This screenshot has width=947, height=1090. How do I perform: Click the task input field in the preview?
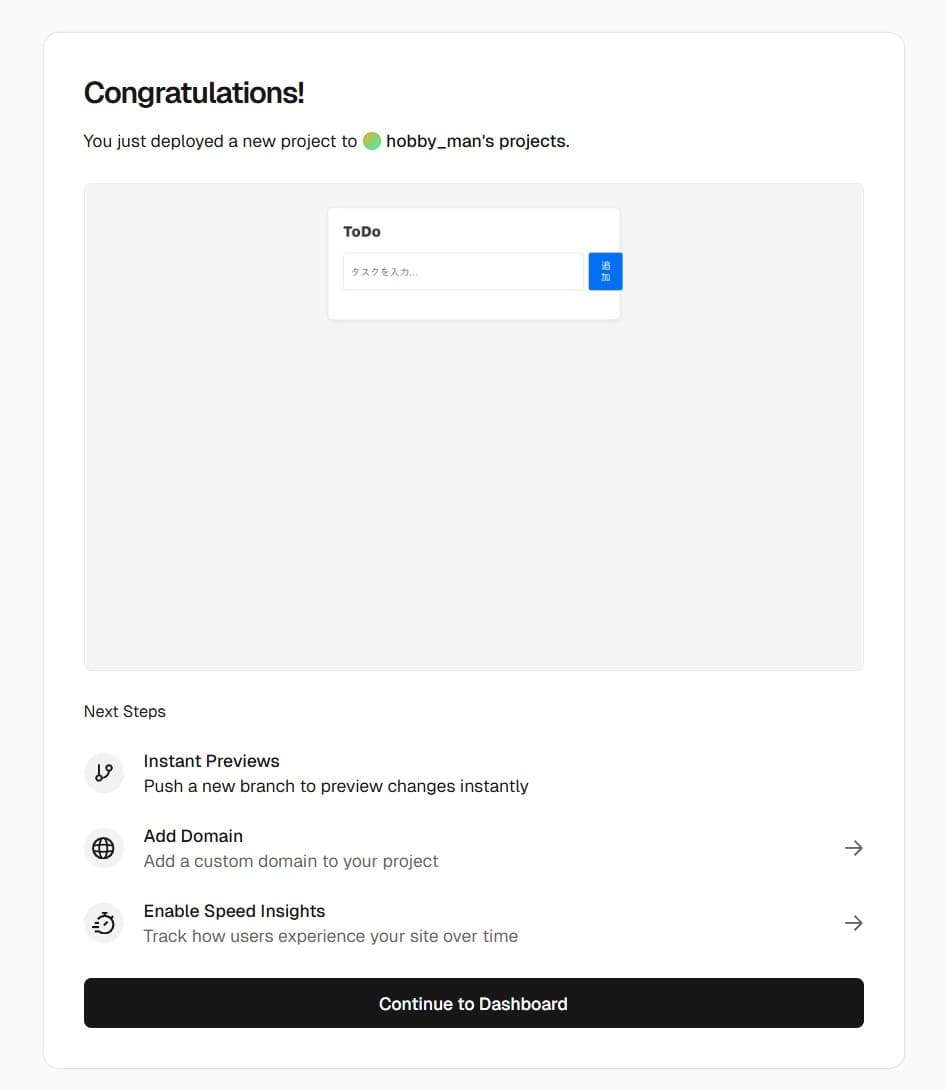click(x=462, y=271)
